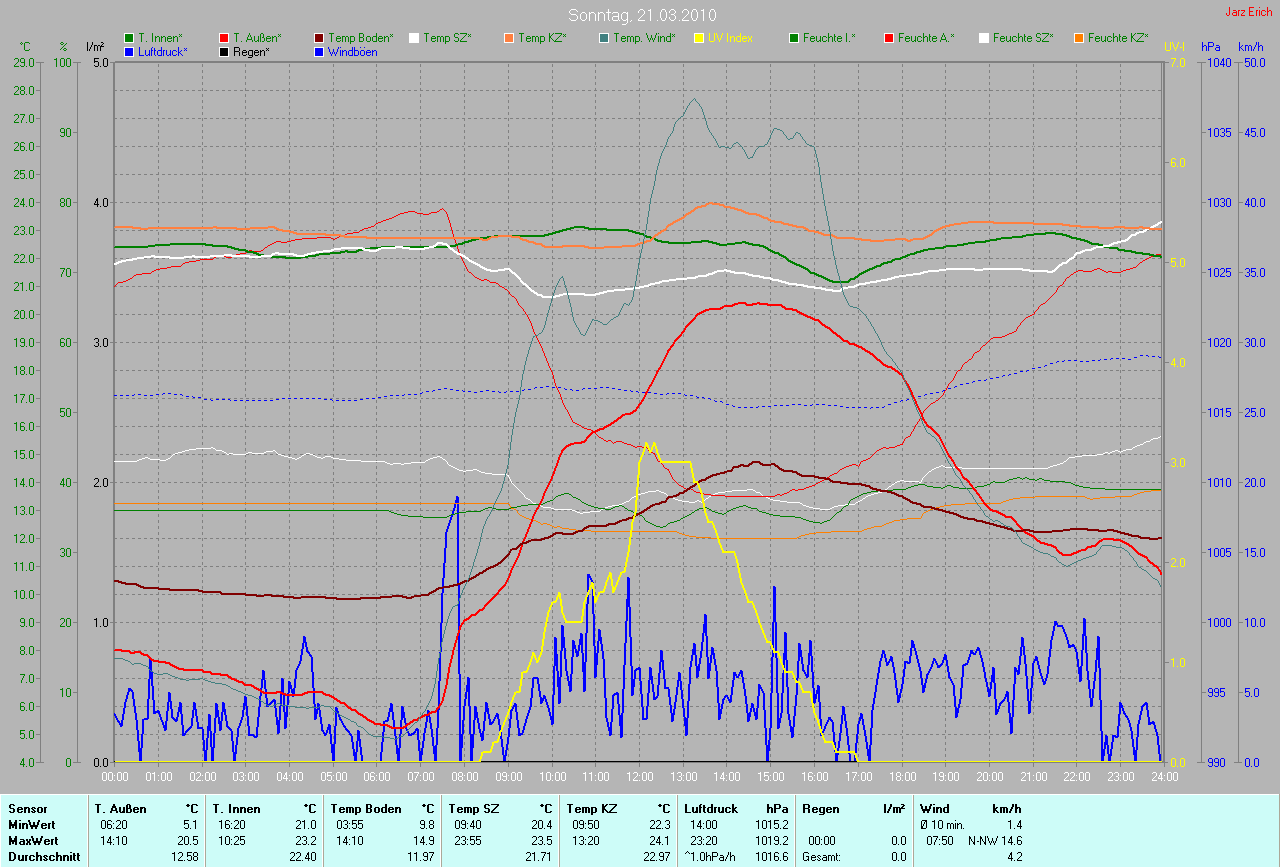Select the 'Durchschnitt' row label

[44, 857]
